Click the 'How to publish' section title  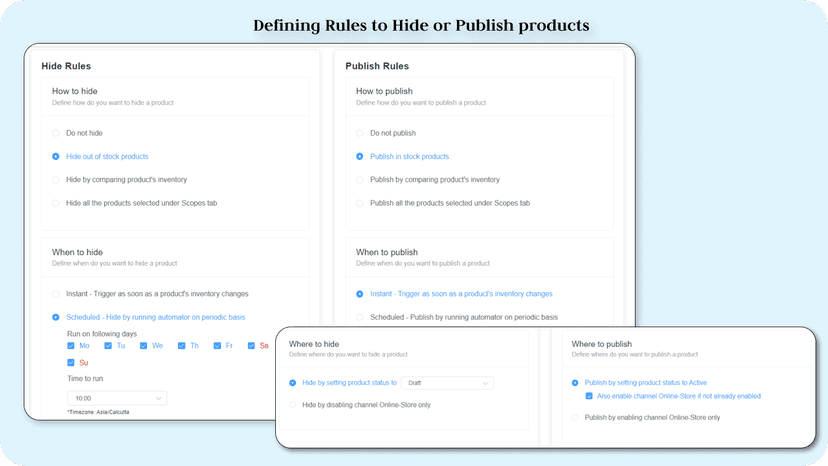pyautogui.click(x=384, y=91)
